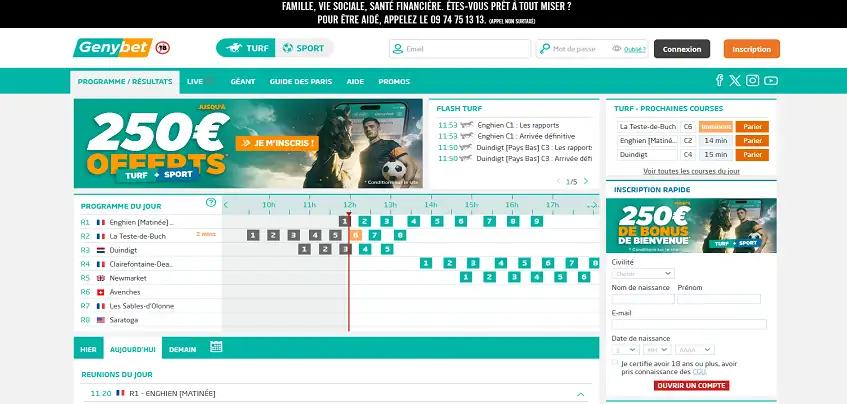Click the Genybet logo
Viewport: 847px width, 404px height.
tap(113, 48)
